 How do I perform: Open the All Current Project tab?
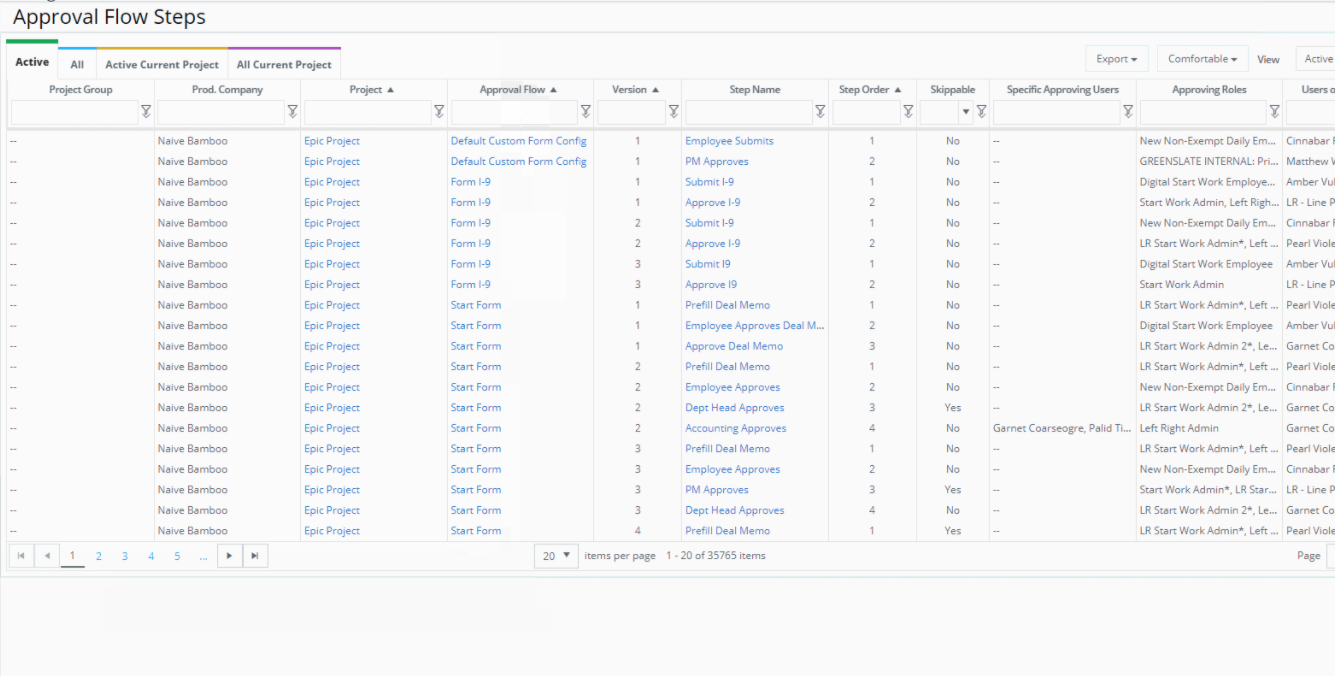tap(284, 65)
